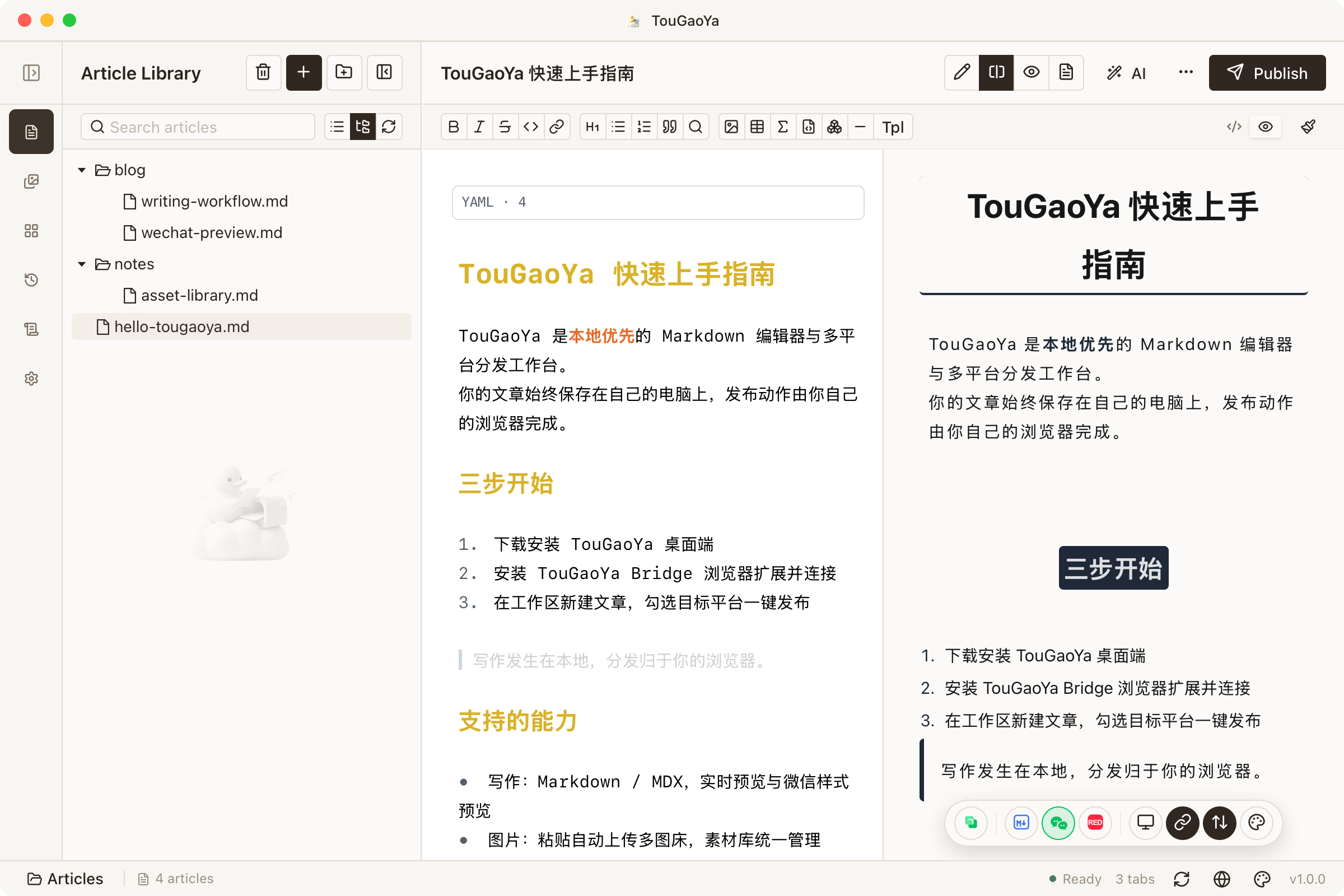The height and width of the screenshot is (896, 1344).
Task: Insert a bulleted list
Action: pos(618,127)
